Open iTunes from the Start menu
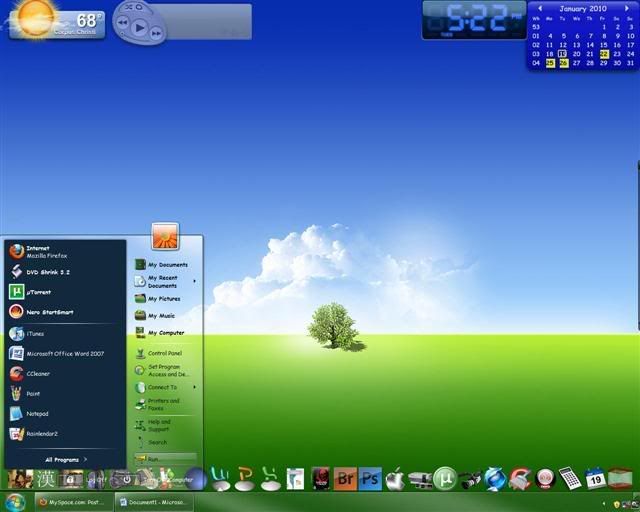640x512 pixels. [x=65, y=334]
